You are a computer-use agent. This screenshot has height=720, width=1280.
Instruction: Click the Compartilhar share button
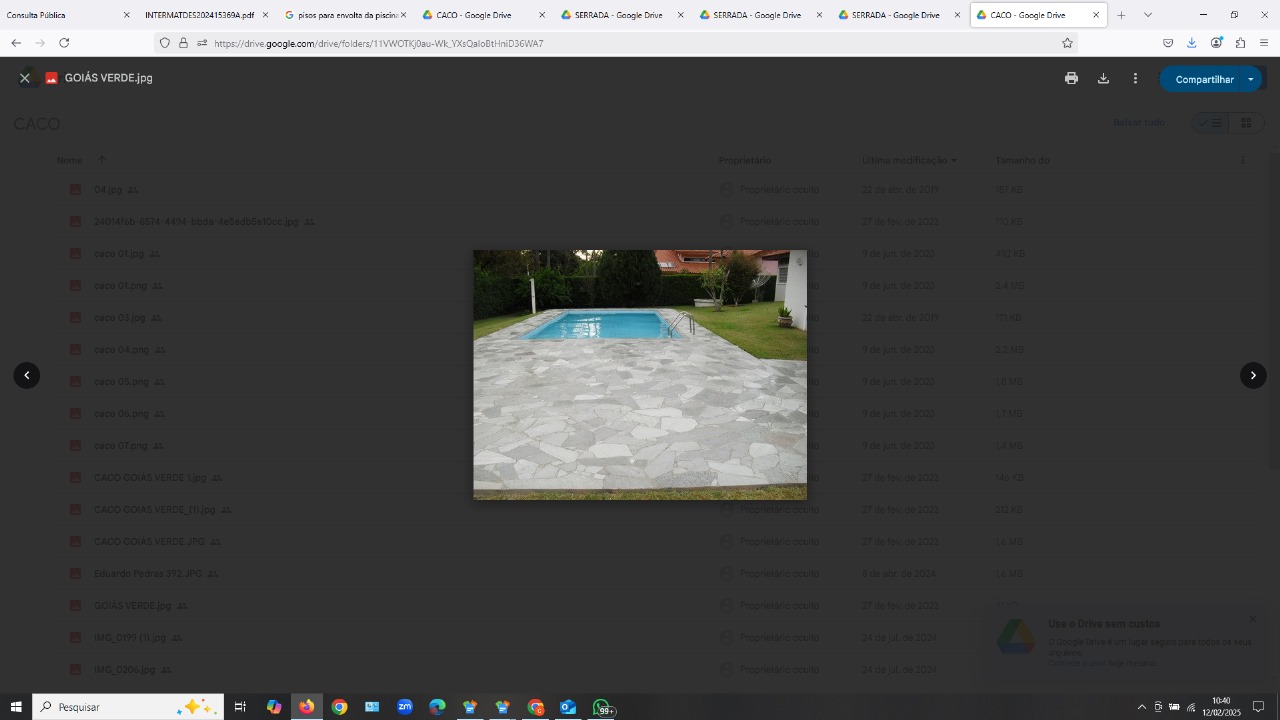click(1203, 79)
